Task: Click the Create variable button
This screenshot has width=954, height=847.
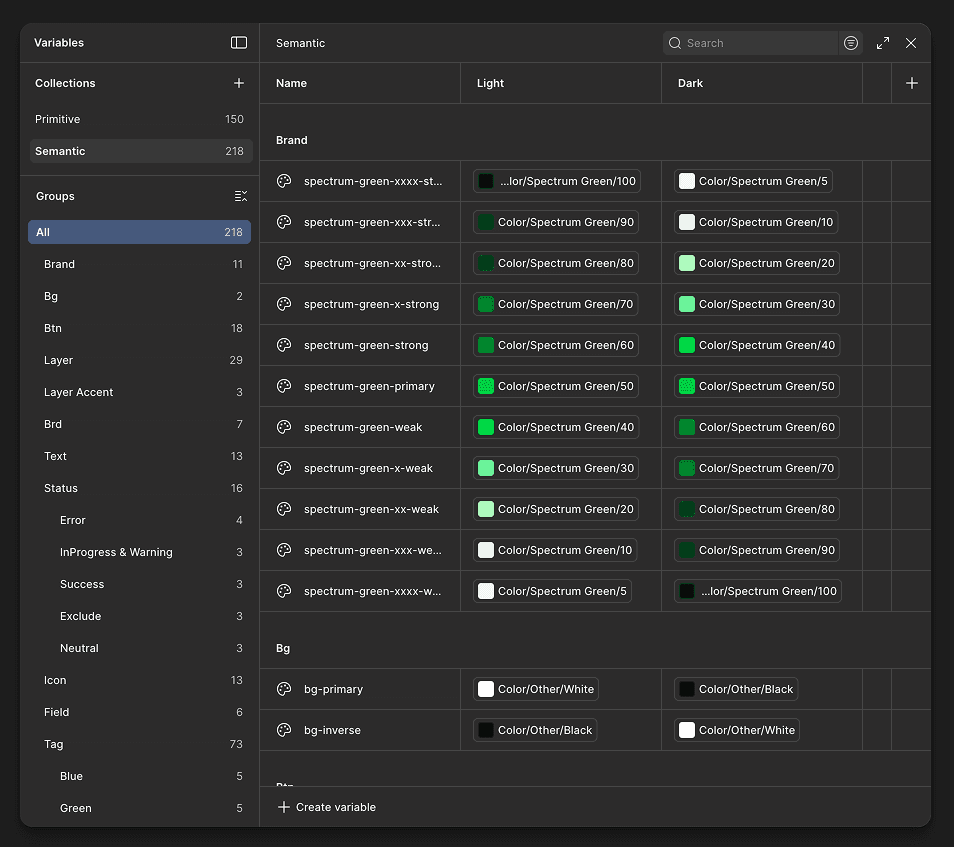Action: pyautogui.click(x=327, y=807)
